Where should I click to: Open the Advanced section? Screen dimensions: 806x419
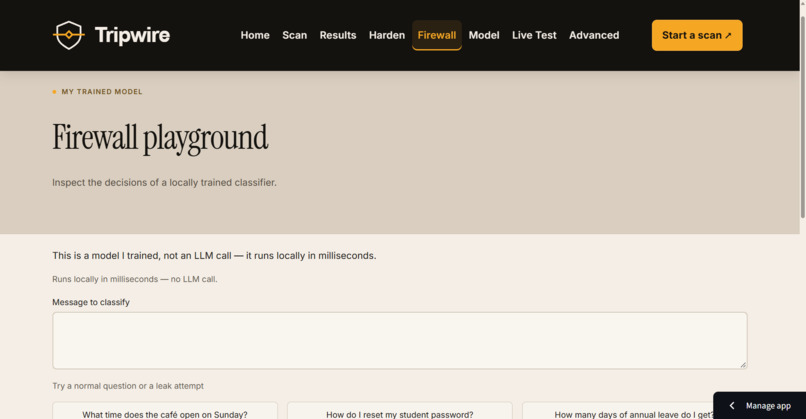point(594,35)
